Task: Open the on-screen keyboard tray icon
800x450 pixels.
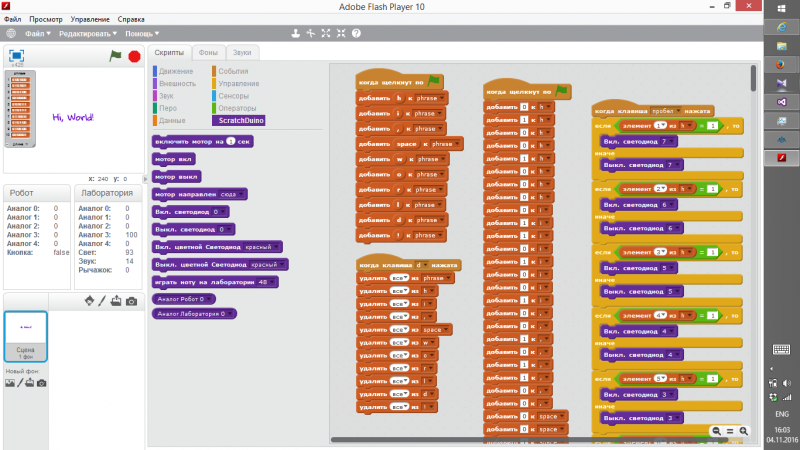Action: [781, 349]
